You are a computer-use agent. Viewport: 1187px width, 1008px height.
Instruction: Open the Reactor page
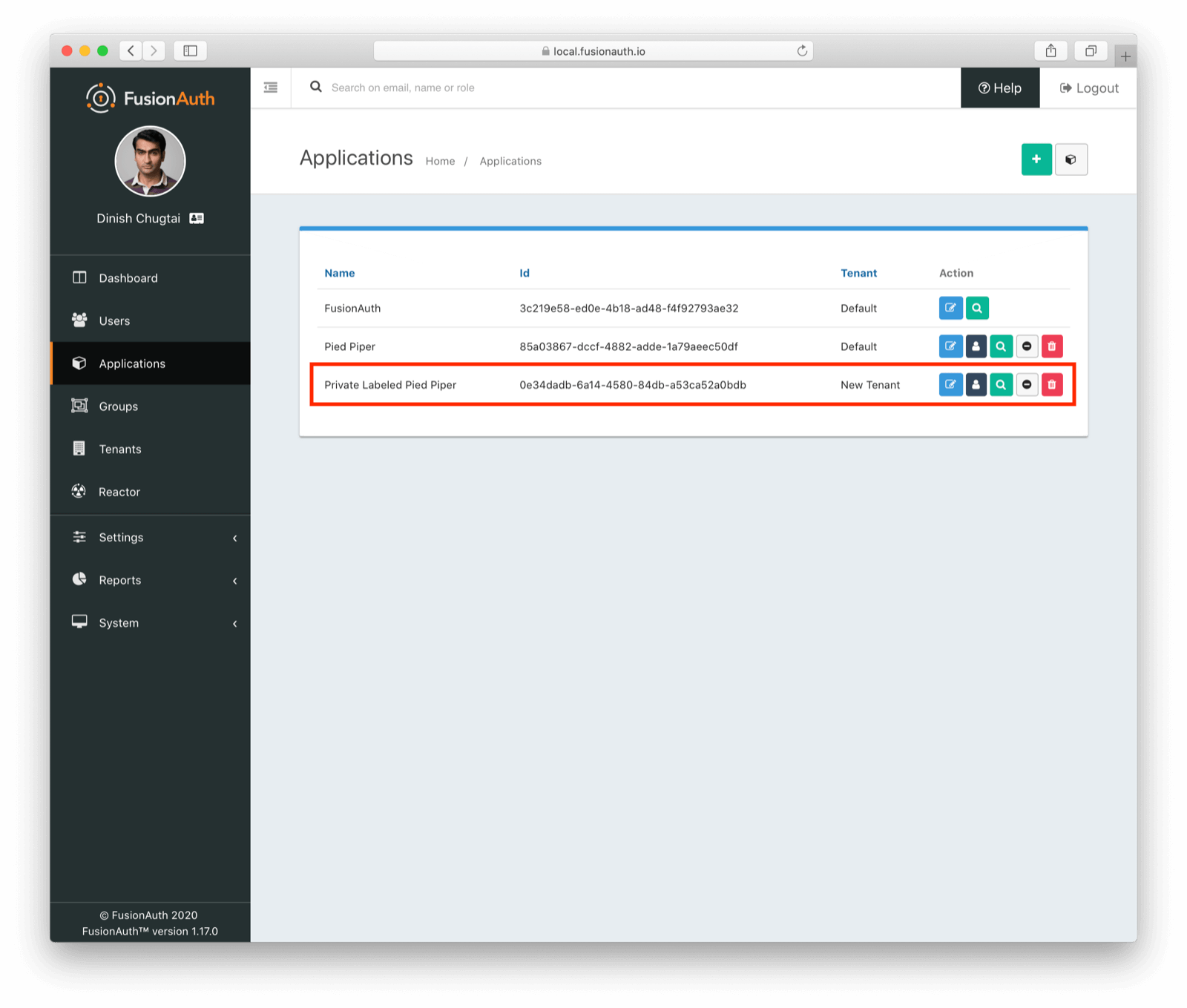[x=150, y=492]
